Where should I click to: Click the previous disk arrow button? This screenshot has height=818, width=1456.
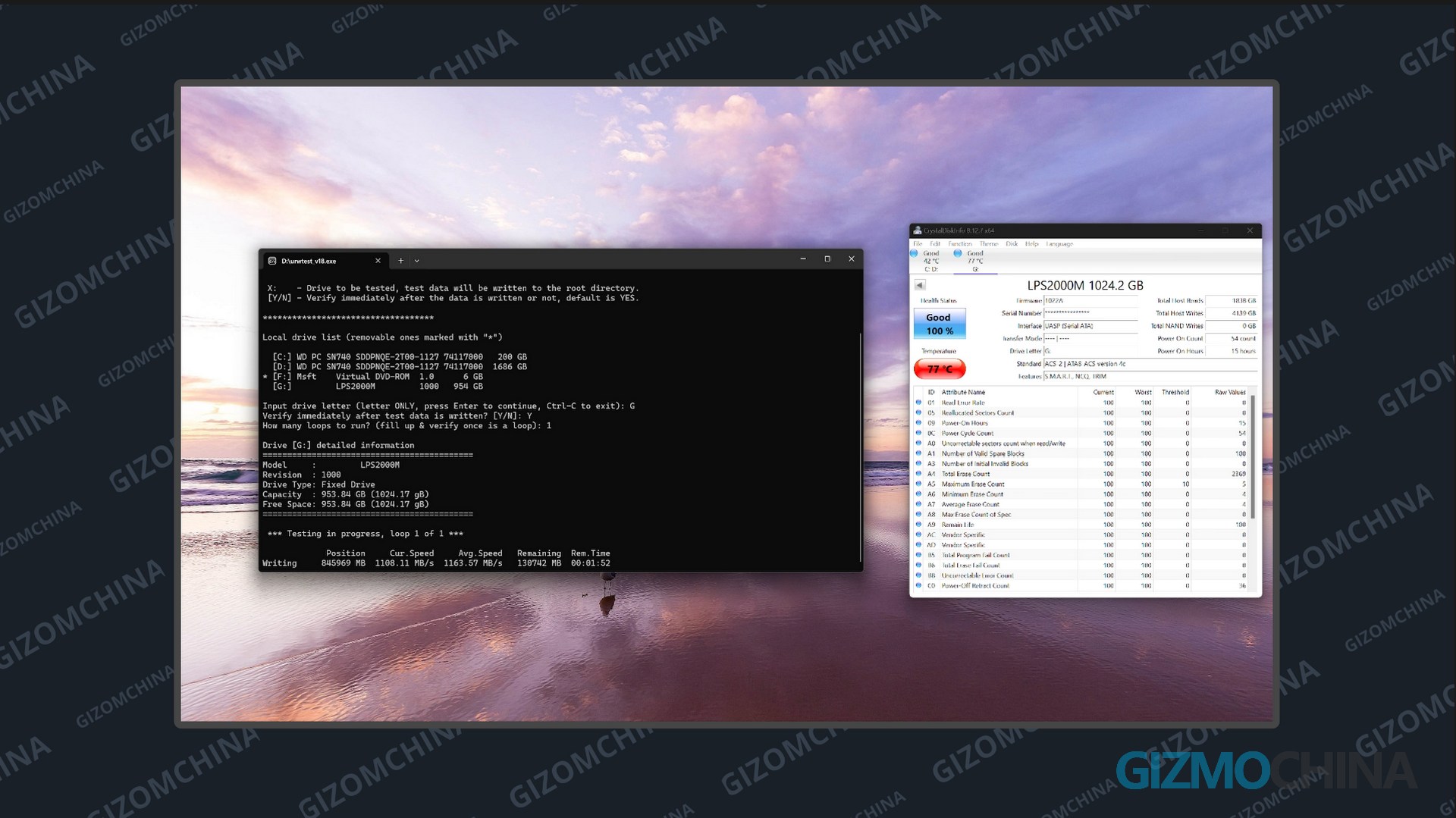click(x=920, y=285)
